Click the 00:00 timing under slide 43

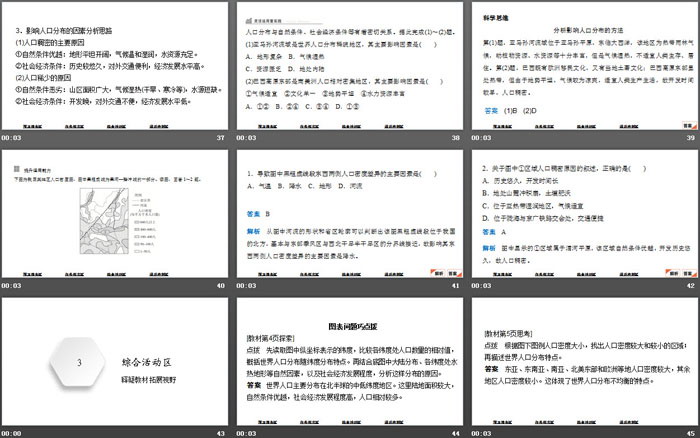11,433
